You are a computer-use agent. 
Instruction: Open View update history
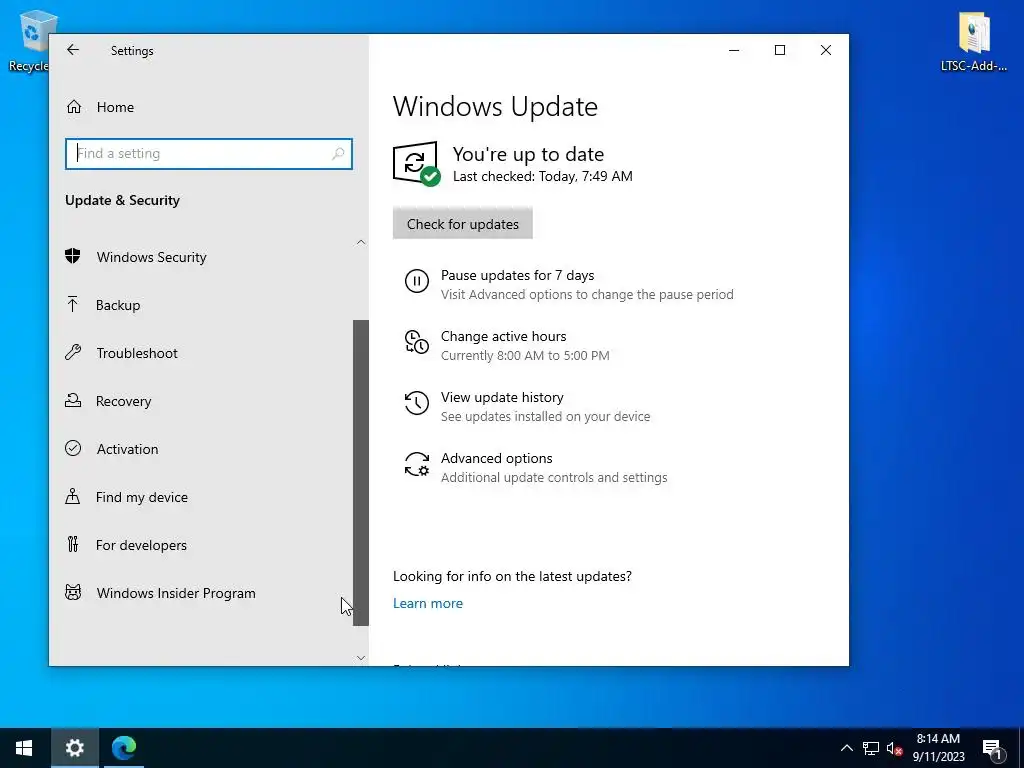coord(502,397)
